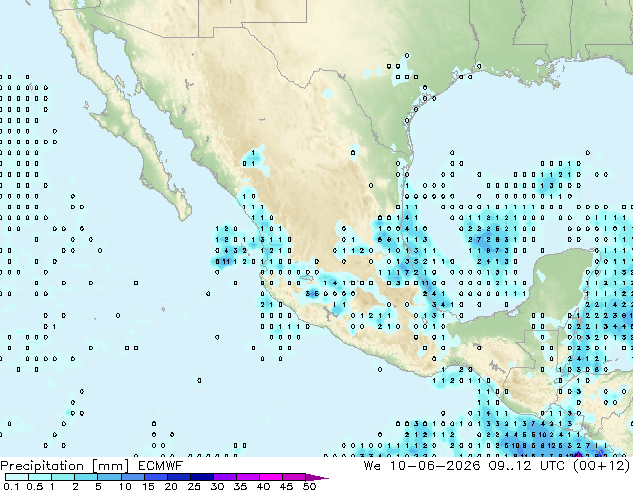This screenshot has width=634, height=490.
Task: Select the 2–5 mm legend color box
Action: coord(86,477)
